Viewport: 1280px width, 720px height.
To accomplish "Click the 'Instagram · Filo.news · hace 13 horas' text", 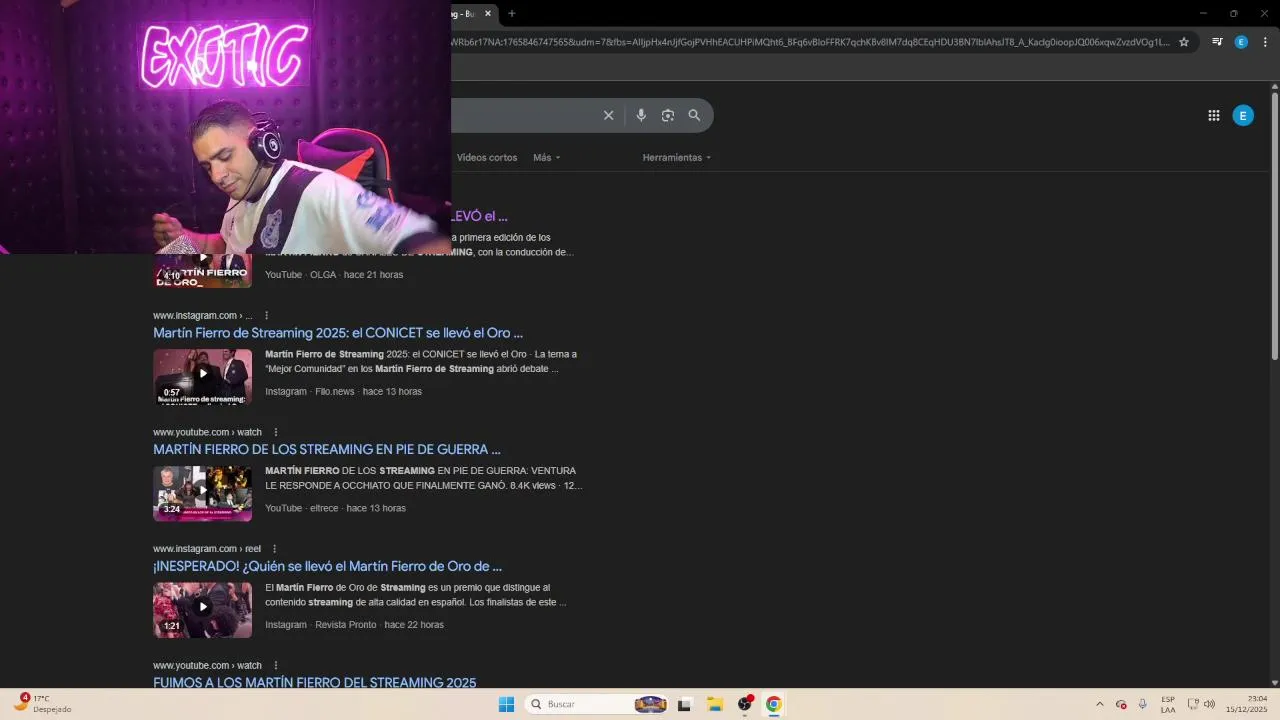I will [x=343, y=392].
